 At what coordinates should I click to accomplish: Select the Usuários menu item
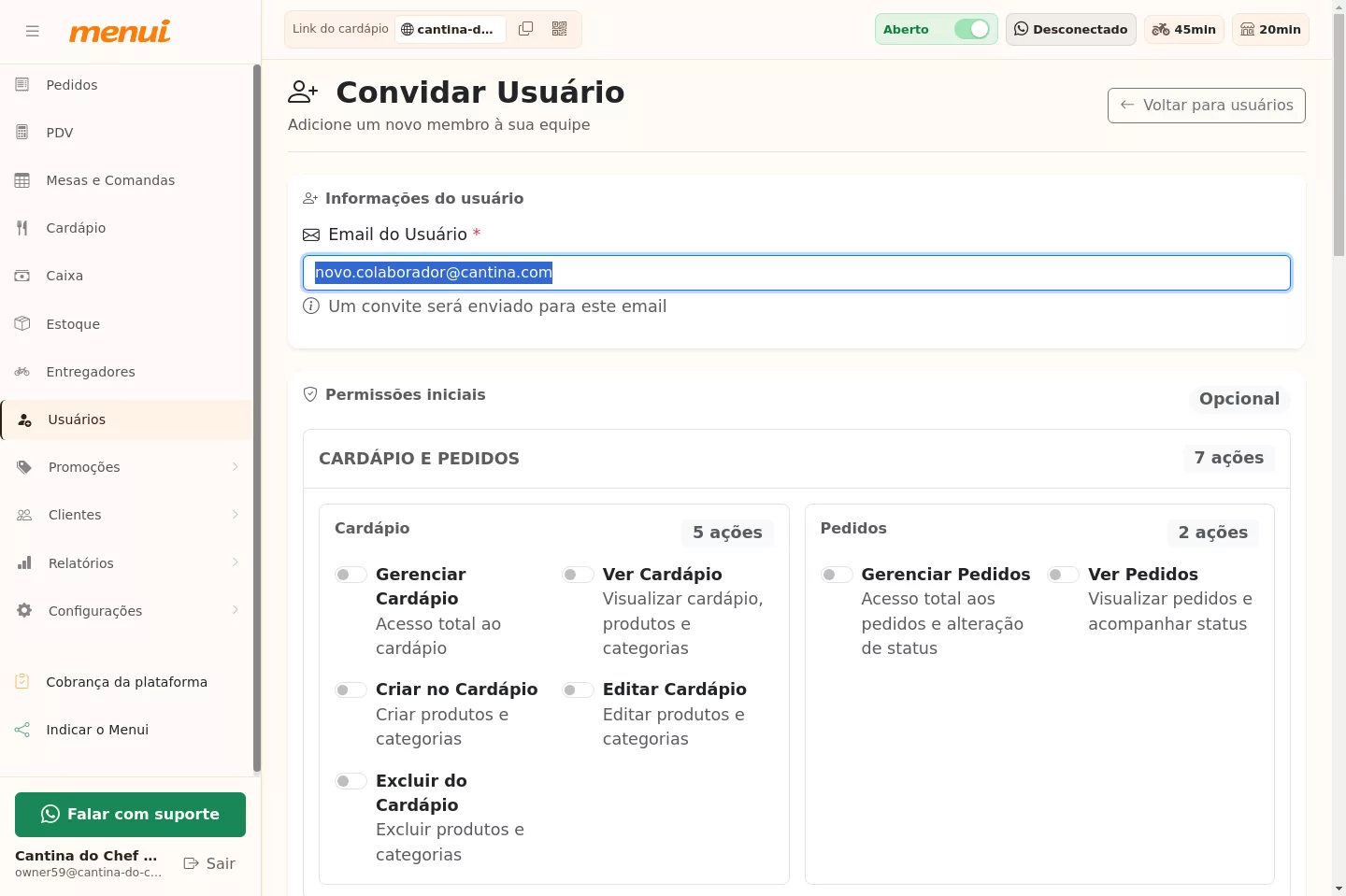(x=126, y=420)
